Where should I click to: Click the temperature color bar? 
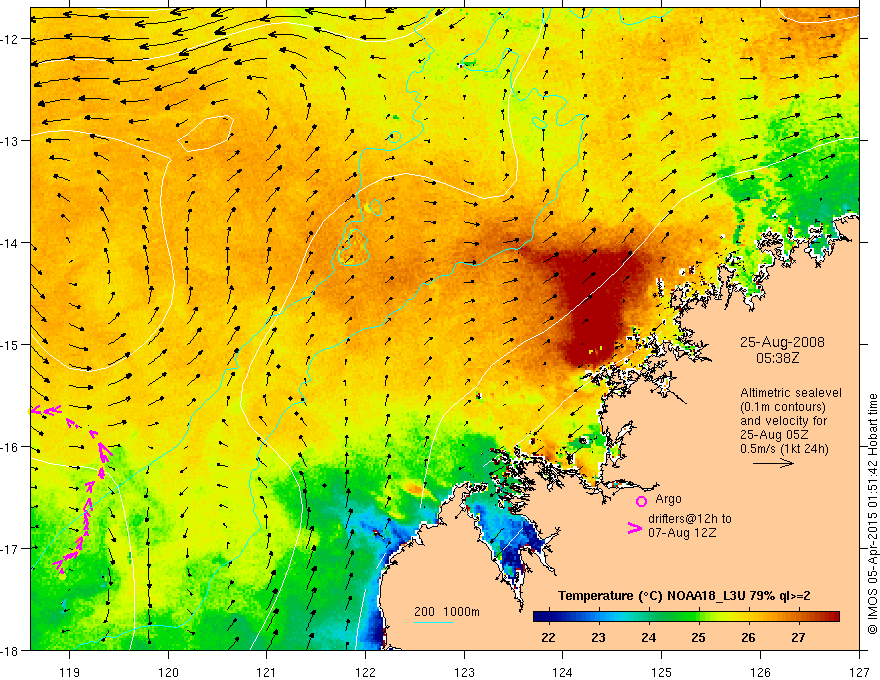(x=686, y=617)
